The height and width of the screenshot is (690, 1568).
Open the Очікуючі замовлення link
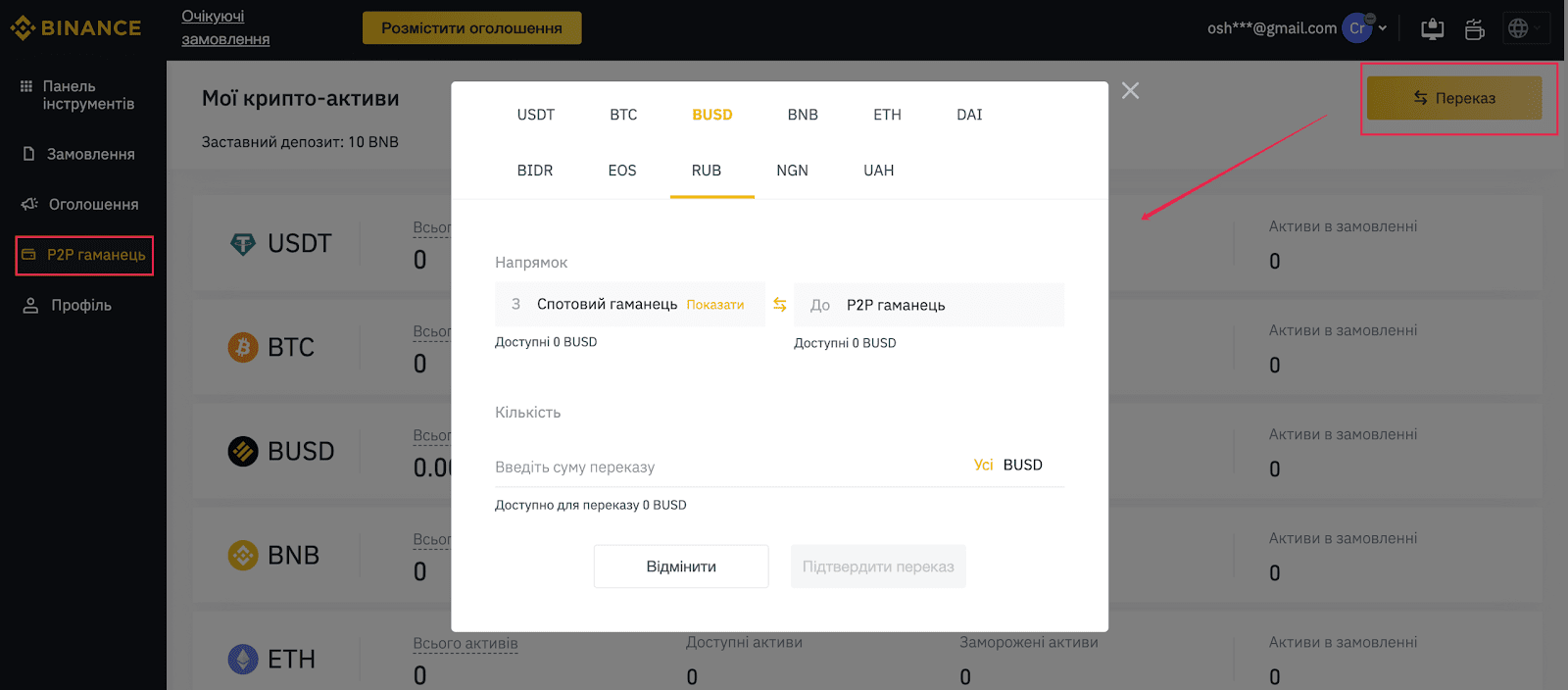pyautogui.click(x=225, y=27)
